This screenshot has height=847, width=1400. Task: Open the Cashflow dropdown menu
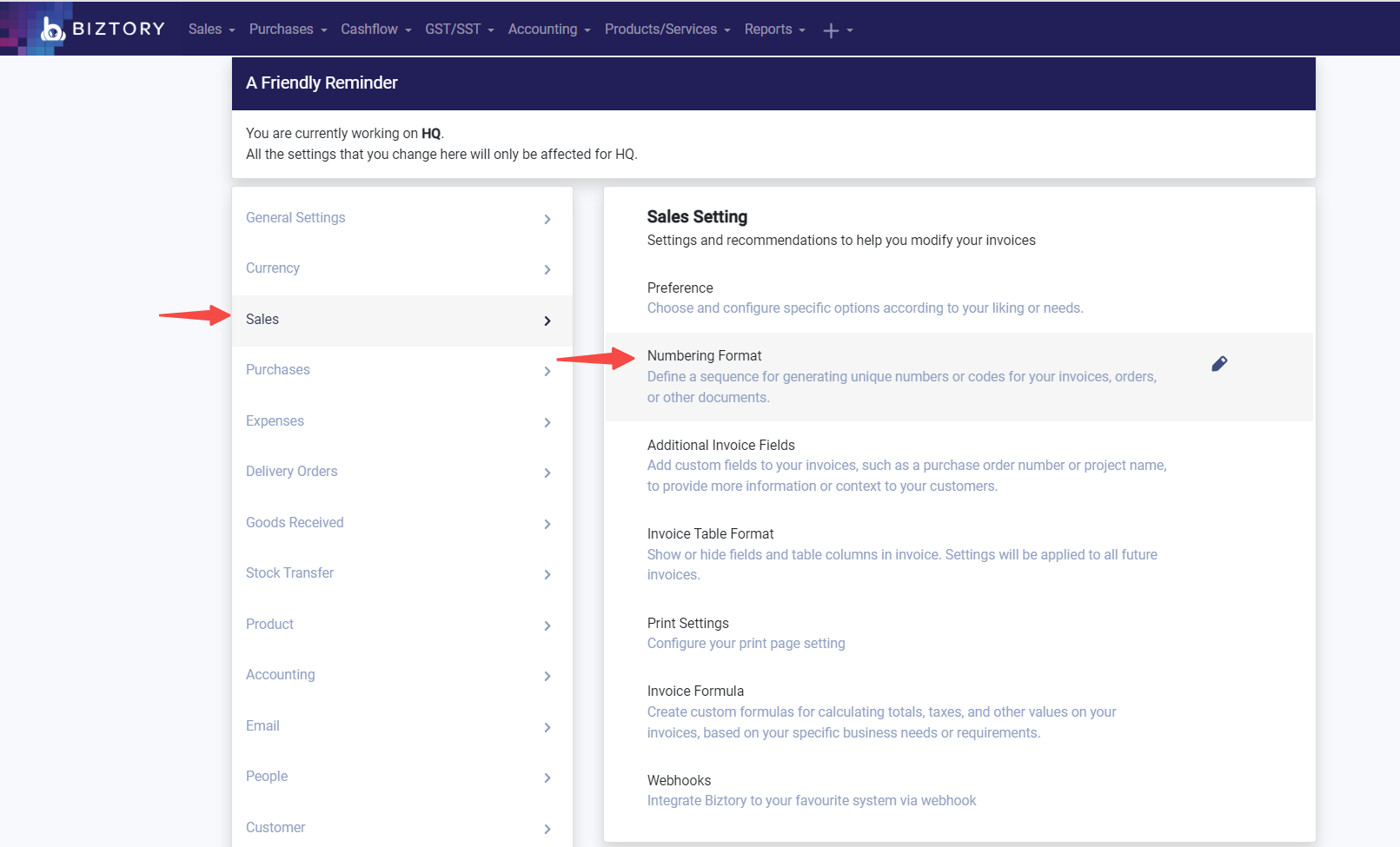pyautogui.click(x=376, y=29)
